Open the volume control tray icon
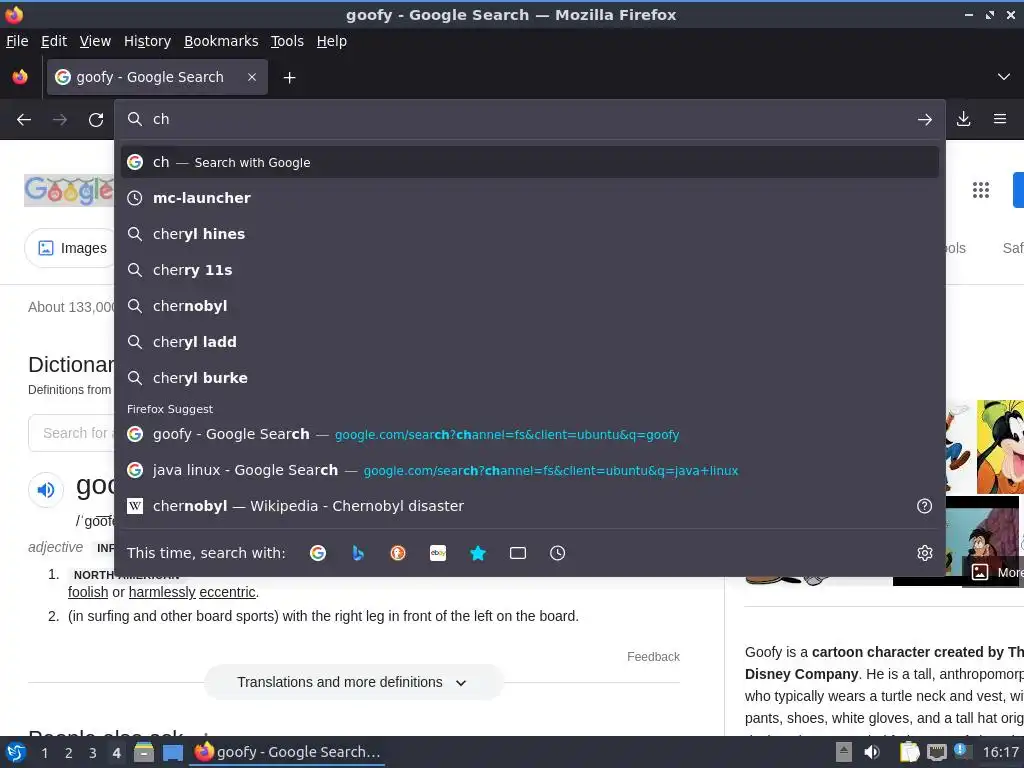The width and height of the screenshot is (1024, 768). coord(872,752)
